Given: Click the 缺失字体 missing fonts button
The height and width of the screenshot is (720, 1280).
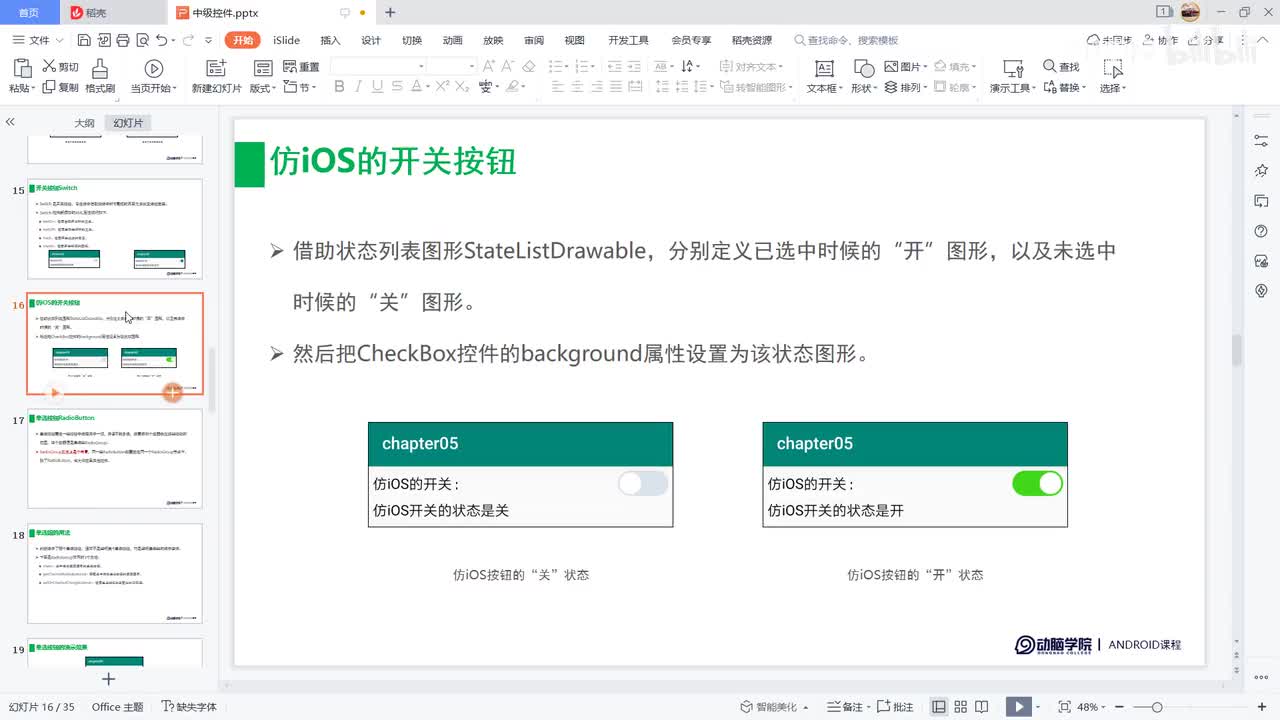Looking at the screenshot, I should [x=189, y=707].
